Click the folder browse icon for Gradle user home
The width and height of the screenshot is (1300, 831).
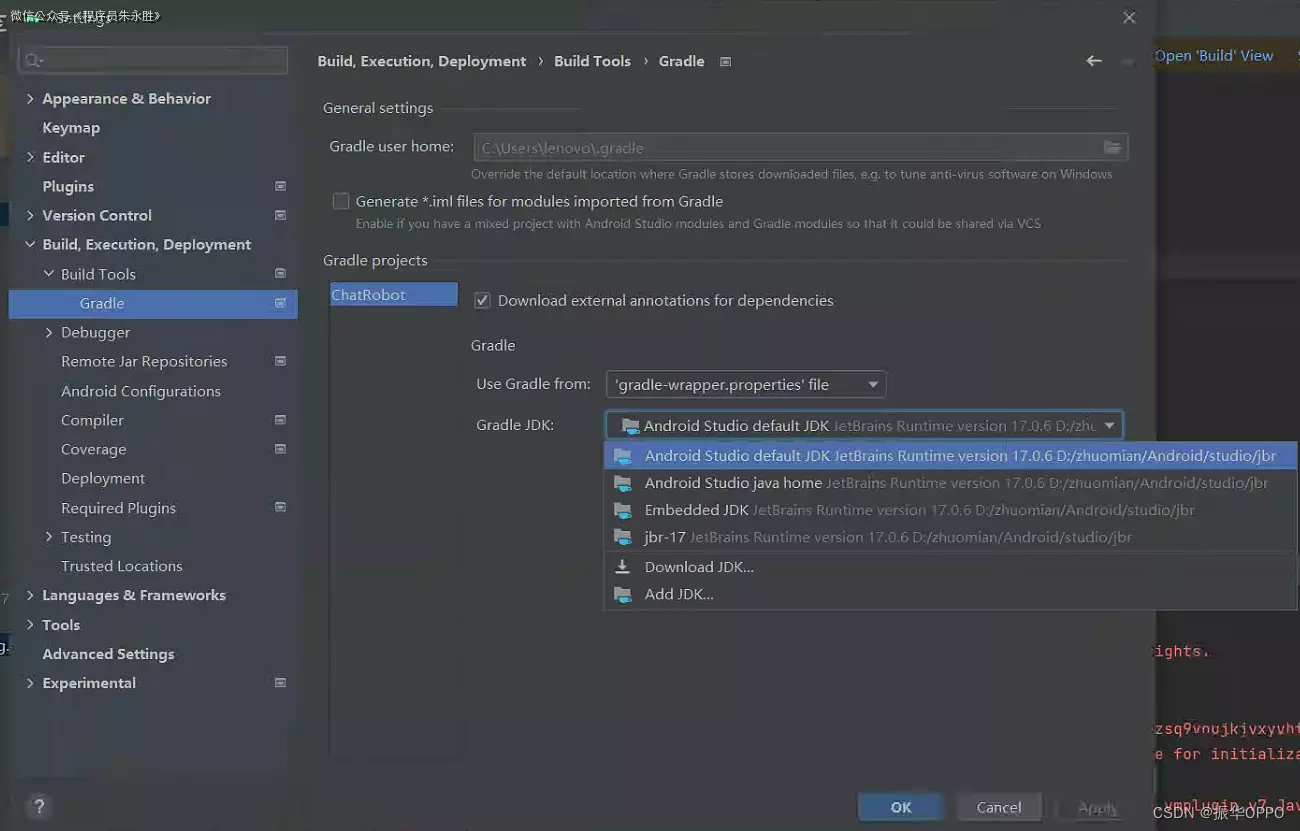tap(1112, 147)
